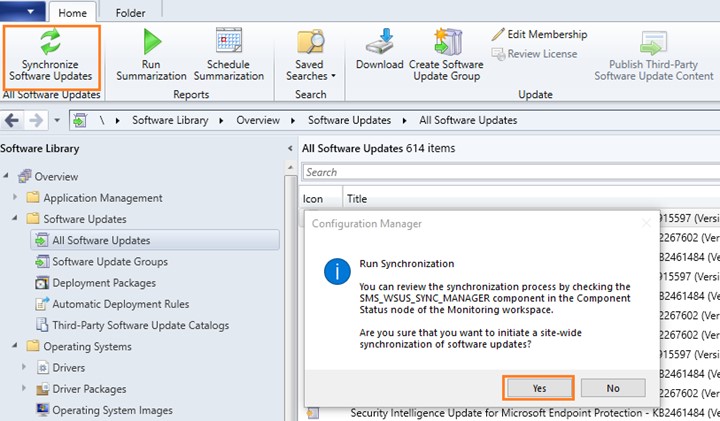
Task: Click Review License in ribbon
Action: (x=534, y=54)
